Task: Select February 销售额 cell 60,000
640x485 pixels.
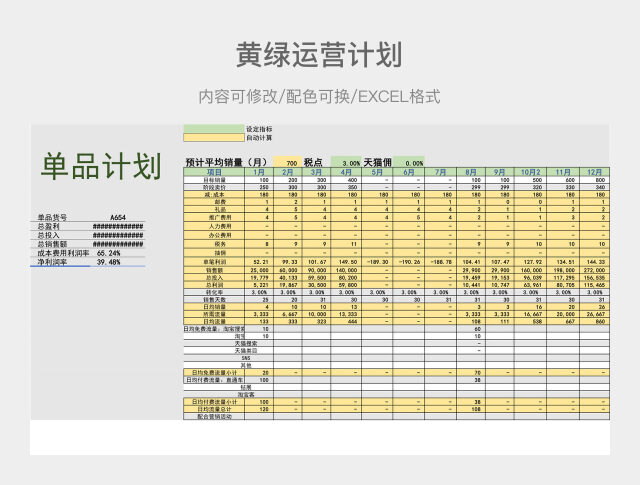Action: pyautogui.click(x=288, y=270)
